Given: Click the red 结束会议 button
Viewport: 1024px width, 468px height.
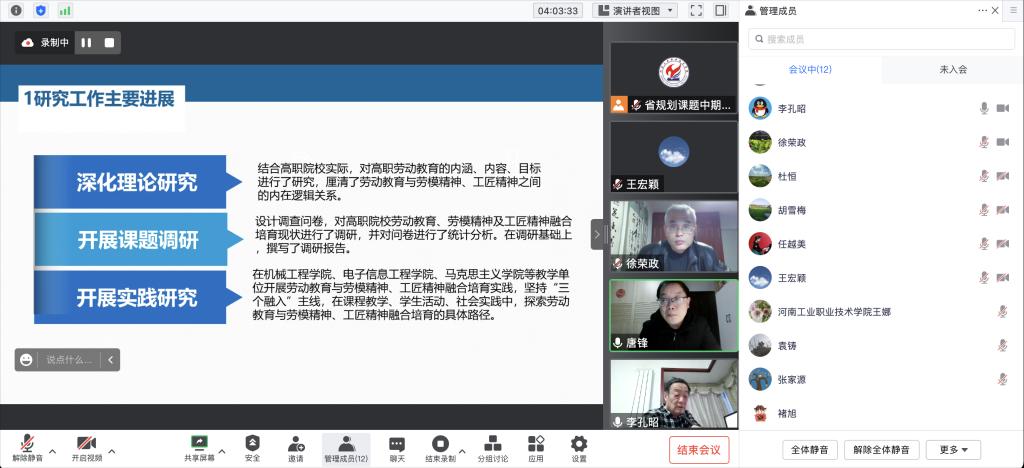Looking at the screenshot, I should [699, 449].
